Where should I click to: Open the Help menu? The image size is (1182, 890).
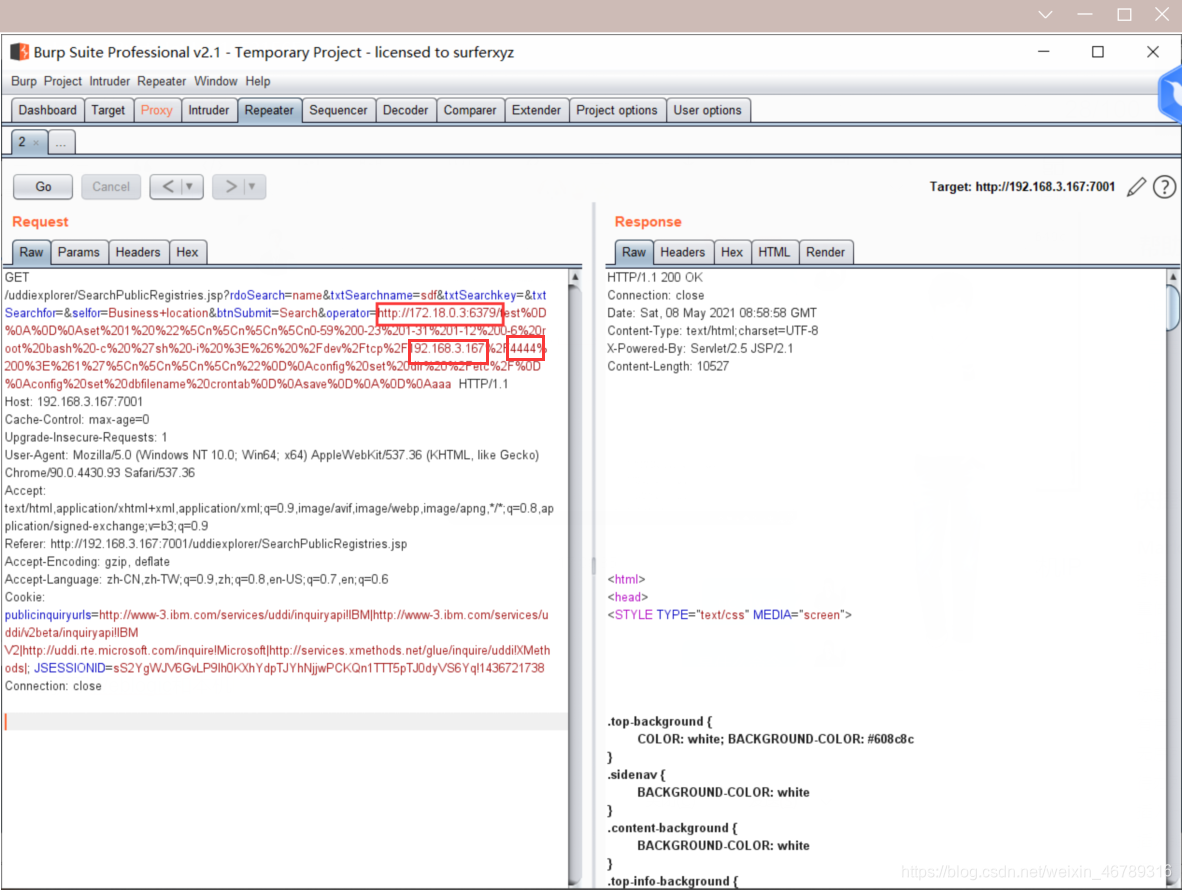pos(258,81)
